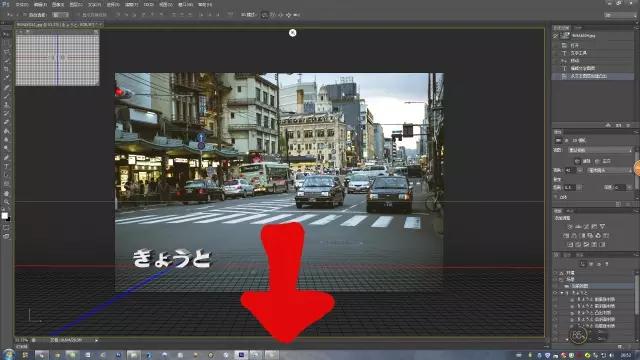Click the Rotate 3D object mode icon
Viewport: 640px width, 360px height.
tap(264, 15)
